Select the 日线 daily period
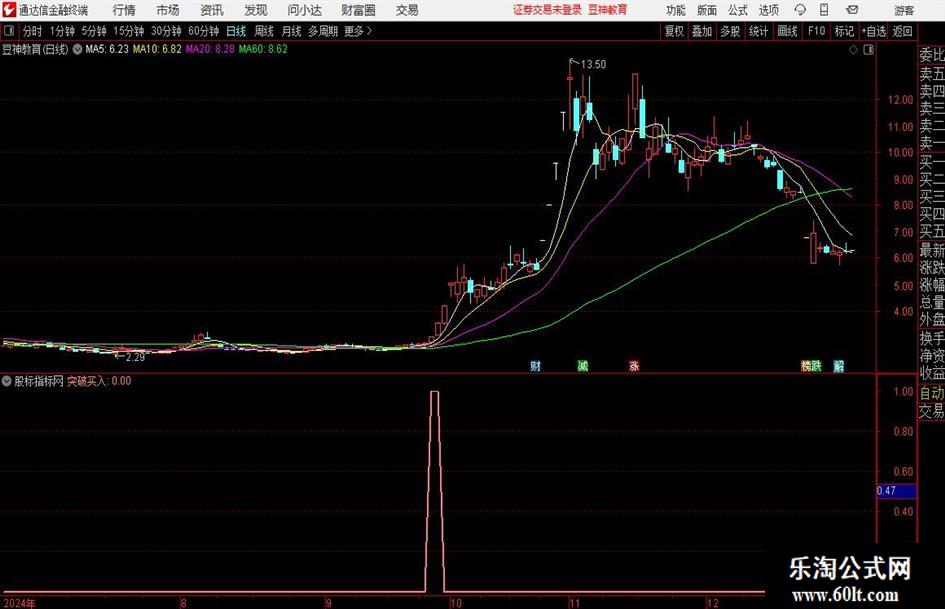The width and height of the screenshot is (945, 609). click(x=236, y=31)
